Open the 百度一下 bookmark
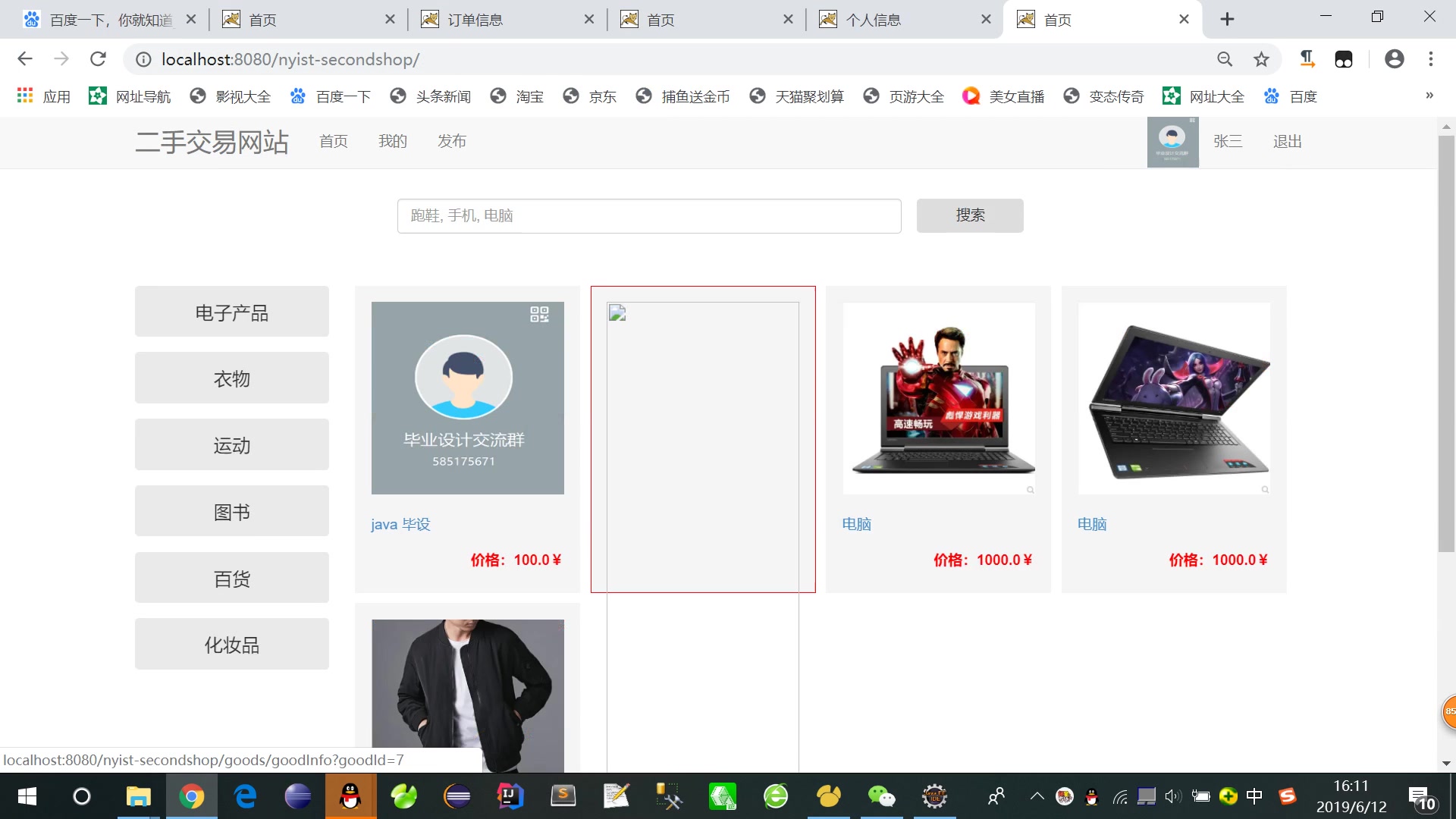The width and height of the screenshot is (1456, 819). point(331,96)
